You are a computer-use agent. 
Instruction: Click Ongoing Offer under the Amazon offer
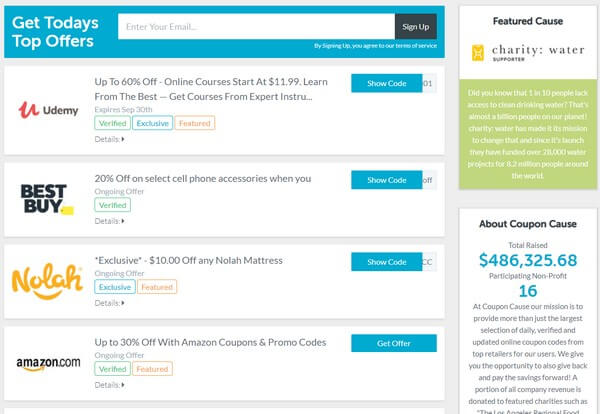(119, 355)
